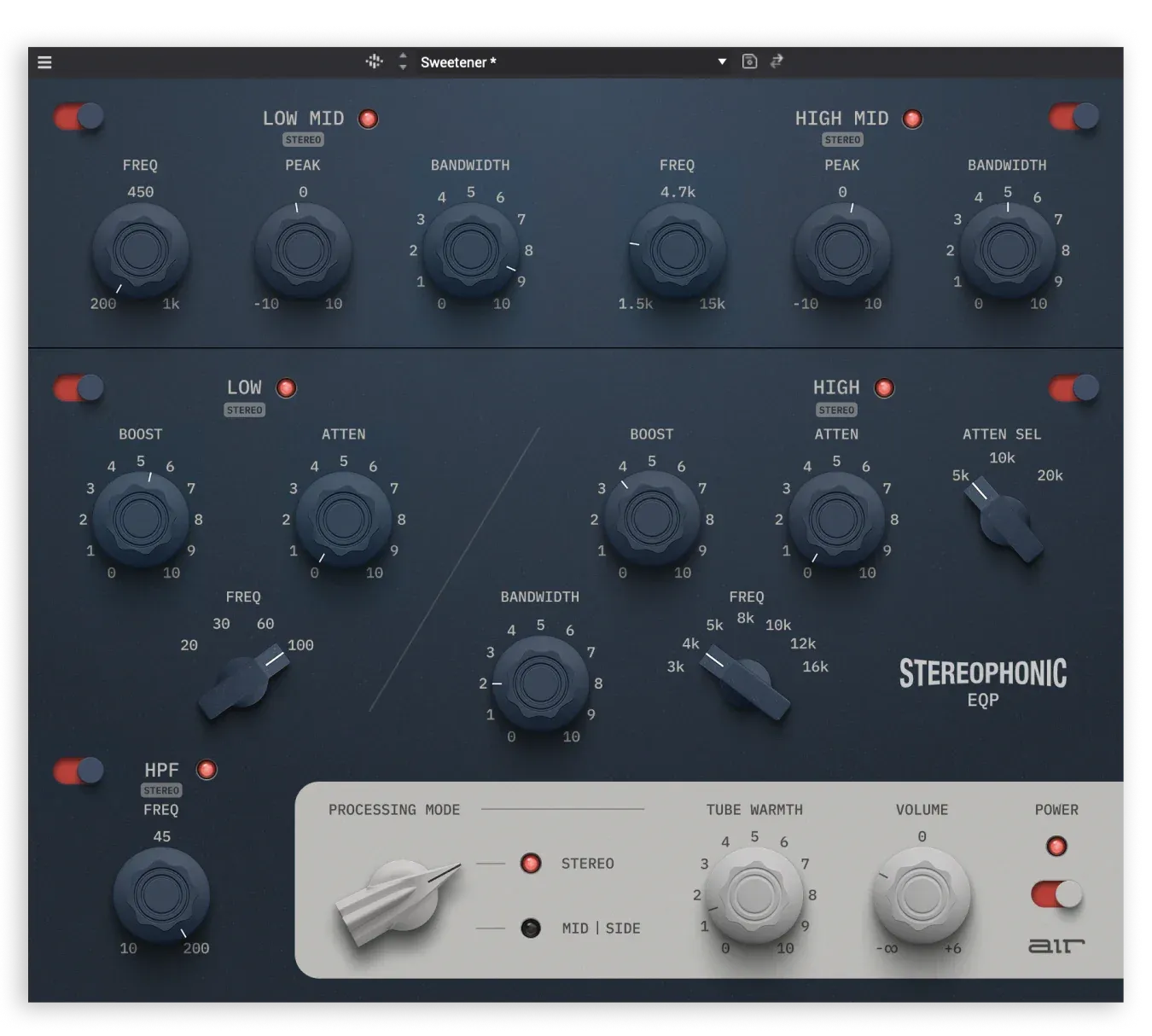The image size is (1152, 1036).
Task: Select 10k on ATTEN SEL
Action: 1002,457
